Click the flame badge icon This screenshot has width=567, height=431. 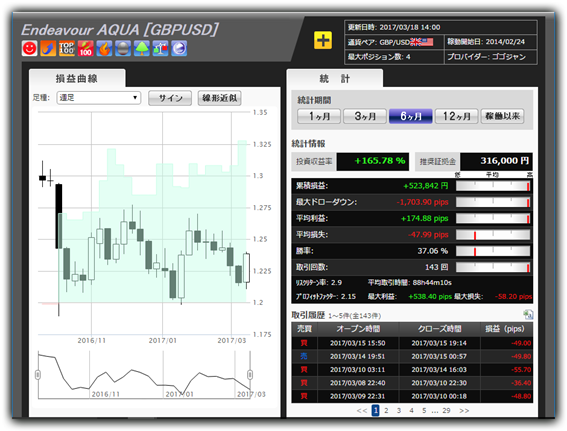pos(104,48)
